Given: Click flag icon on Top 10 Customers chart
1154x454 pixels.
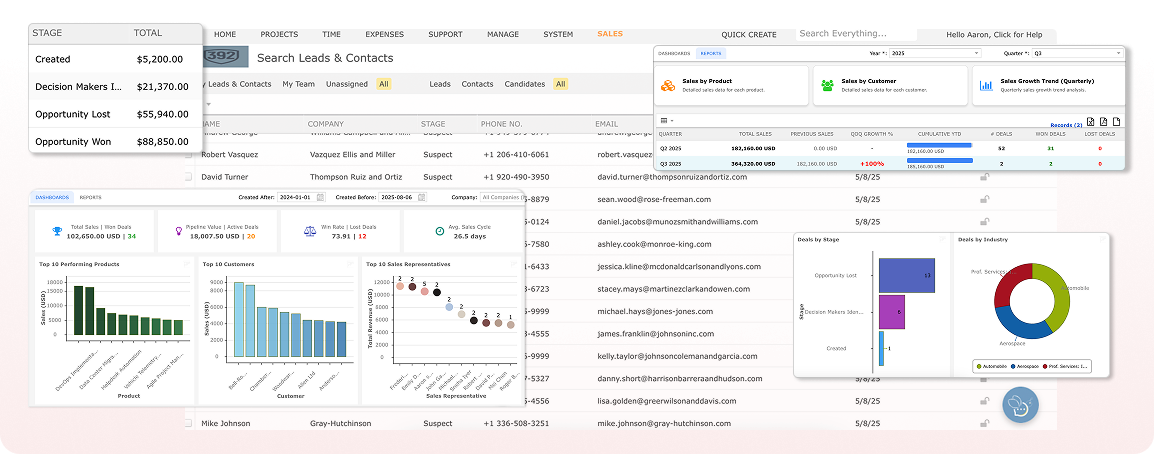Looking at the screenshot, I should coord(350,263).
